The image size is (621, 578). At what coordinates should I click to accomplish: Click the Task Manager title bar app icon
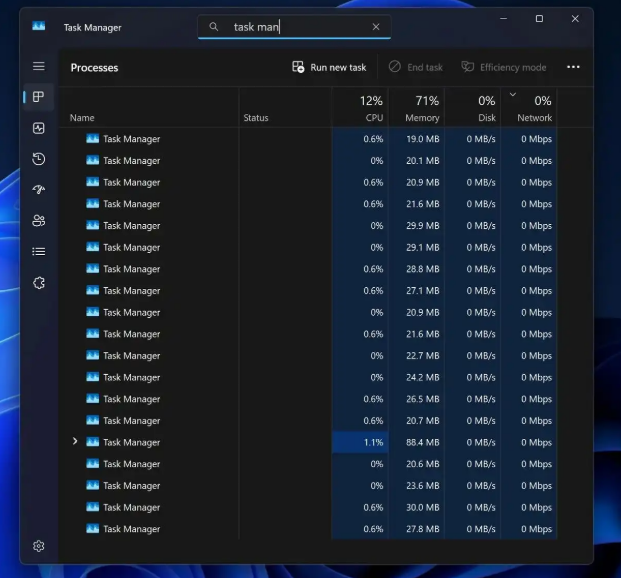38,27
